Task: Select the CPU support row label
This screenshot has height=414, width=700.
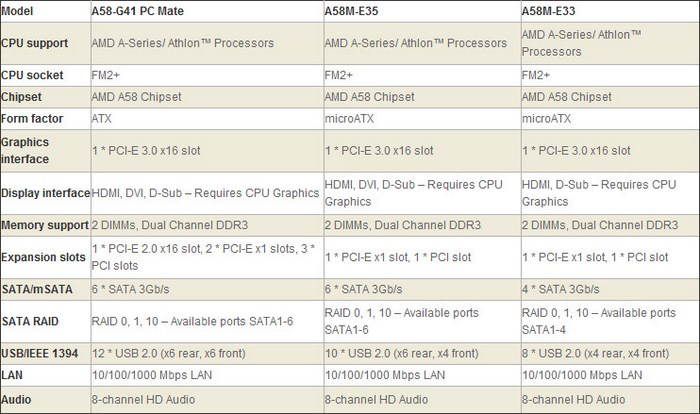Action: click(35, 44)
